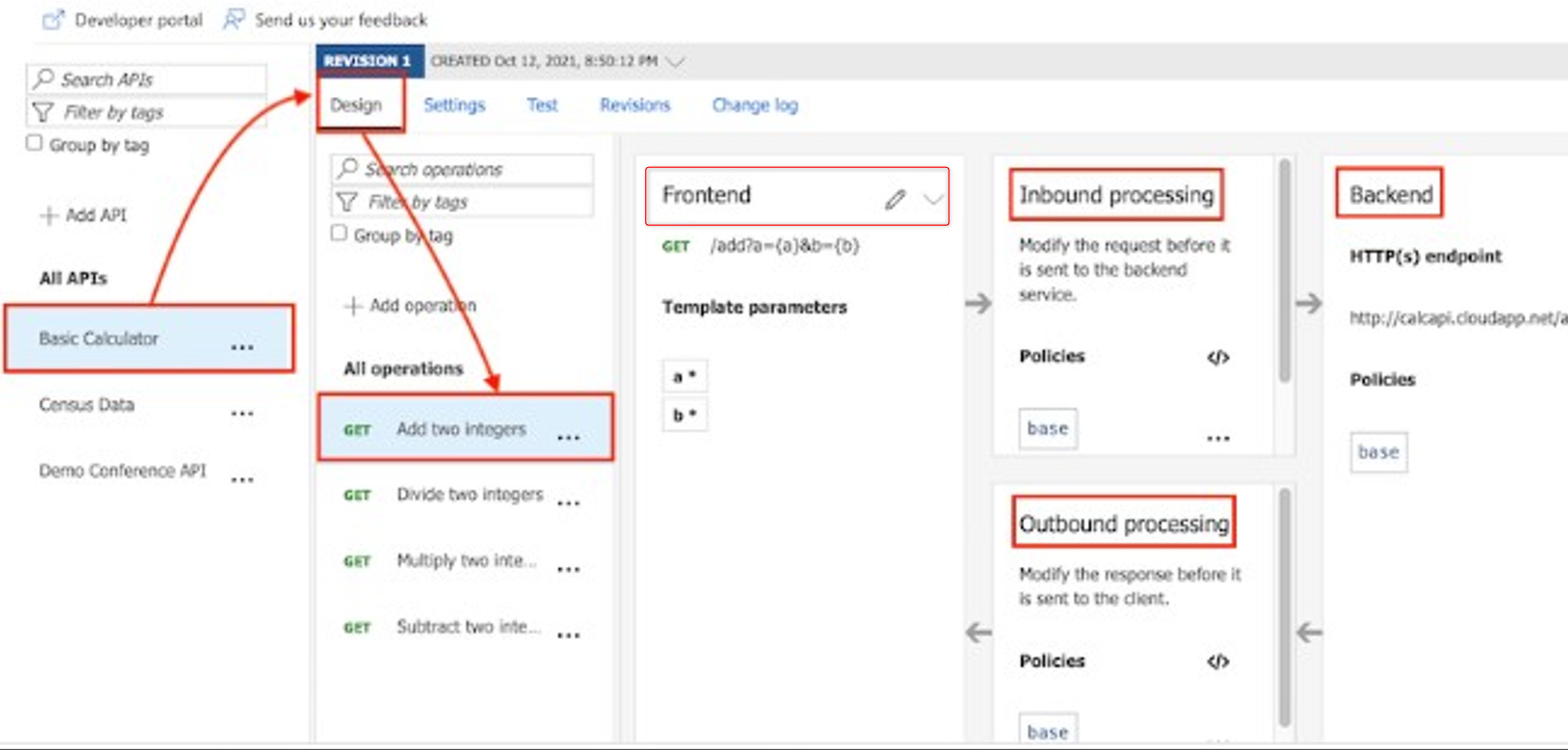Open the Basic Calculator ellipsis menu
Image resolution: width=1568 pixels, height=750 pixels.
242,347
